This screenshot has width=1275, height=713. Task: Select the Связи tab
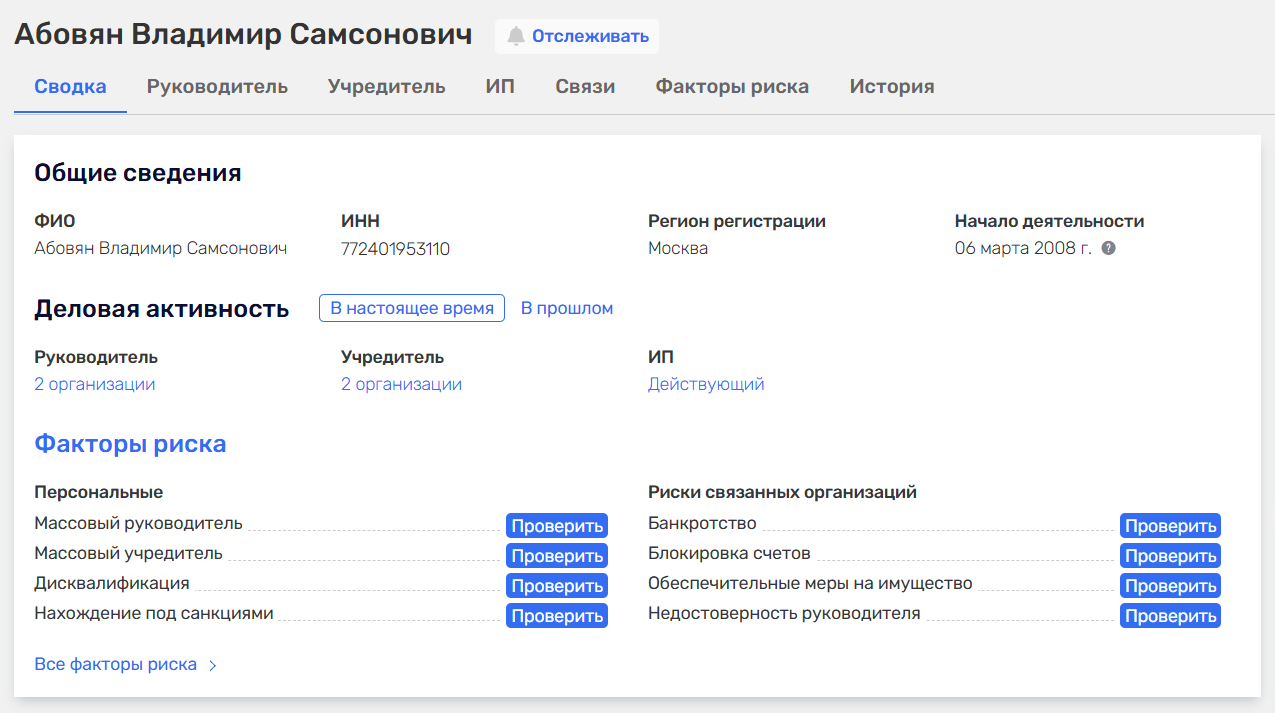pyautogui.click(x=584, y=86)
